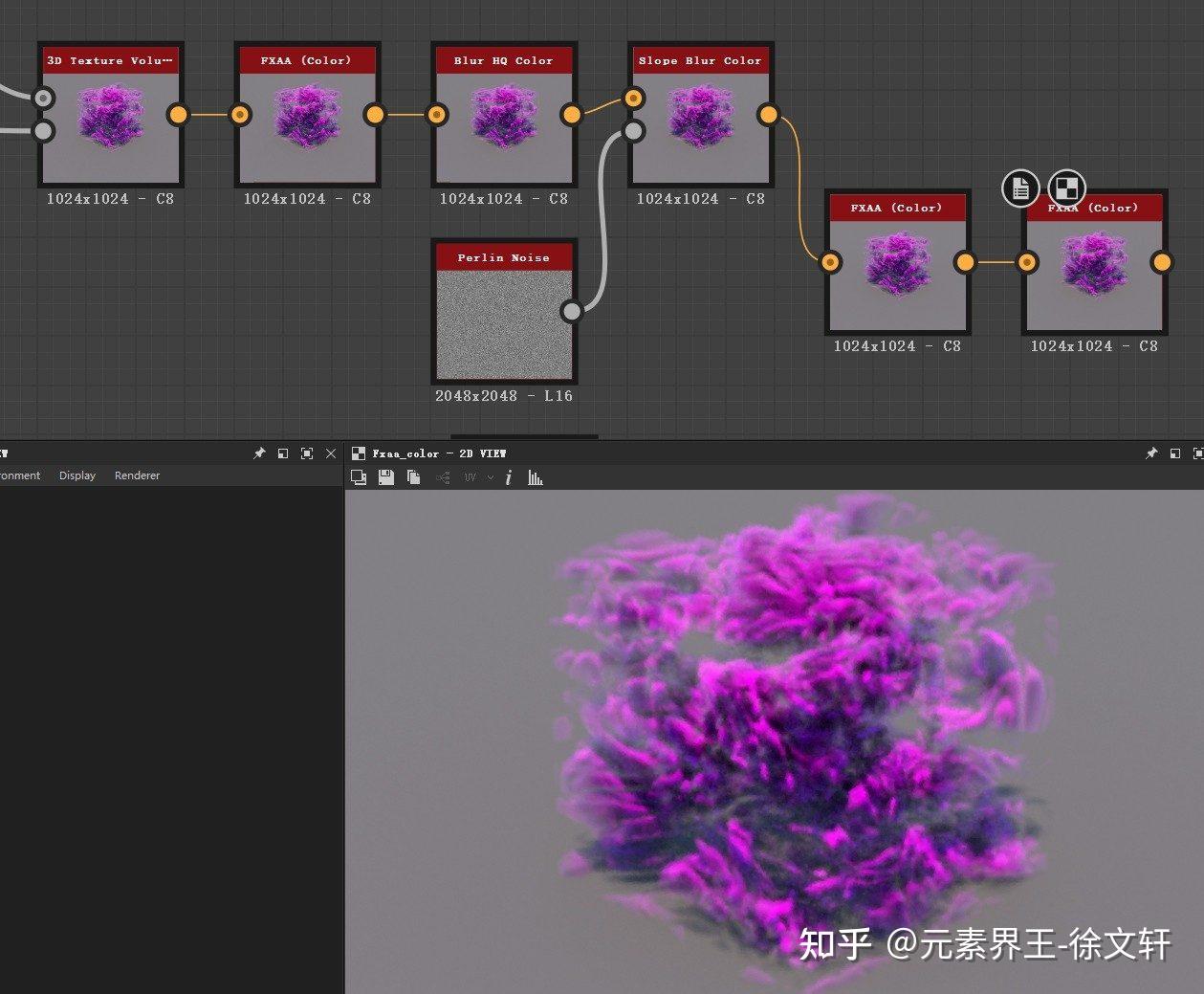Select the Perlin Noise node
The image size is (1204, 994).
(x=504, y=311)
